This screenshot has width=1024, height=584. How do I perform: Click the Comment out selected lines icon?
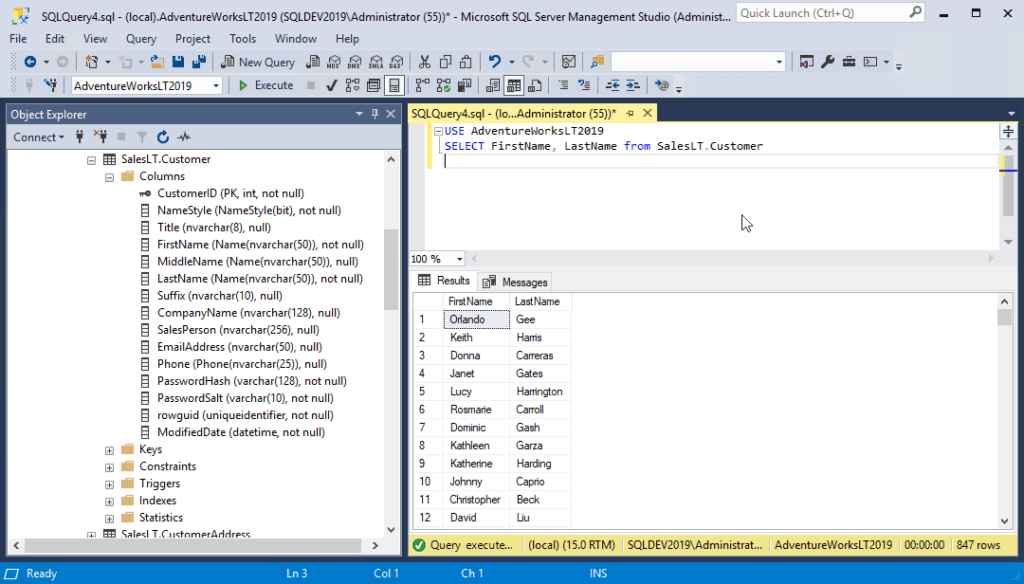(x=563, y=86)
